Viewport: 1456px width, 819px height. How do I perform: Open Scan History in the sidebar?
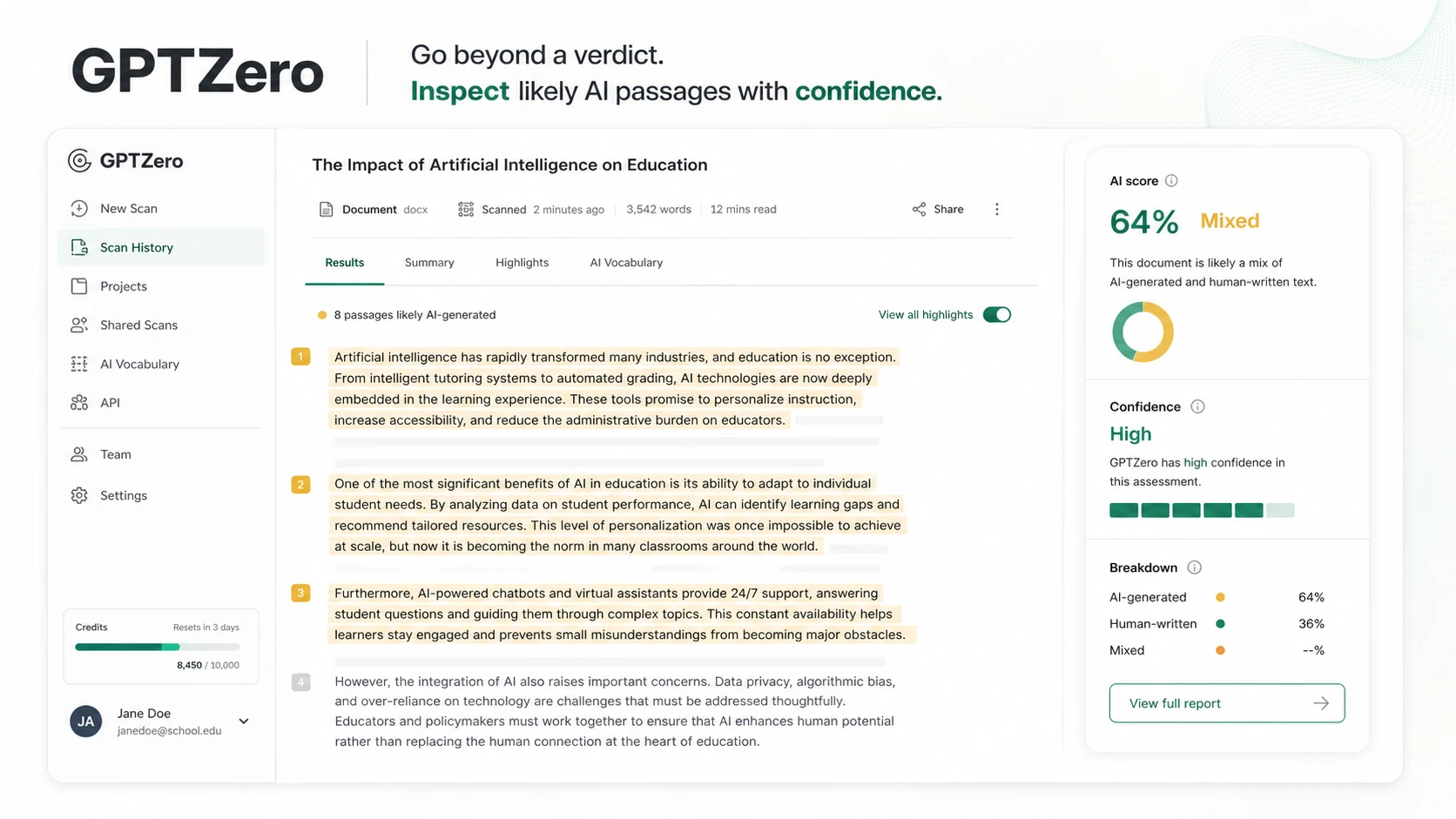(161, 247)
